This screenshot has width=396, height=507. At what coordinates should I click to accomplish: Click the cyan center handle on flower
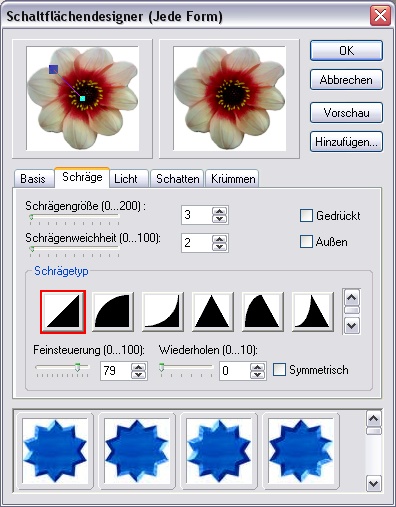(82, 98)
